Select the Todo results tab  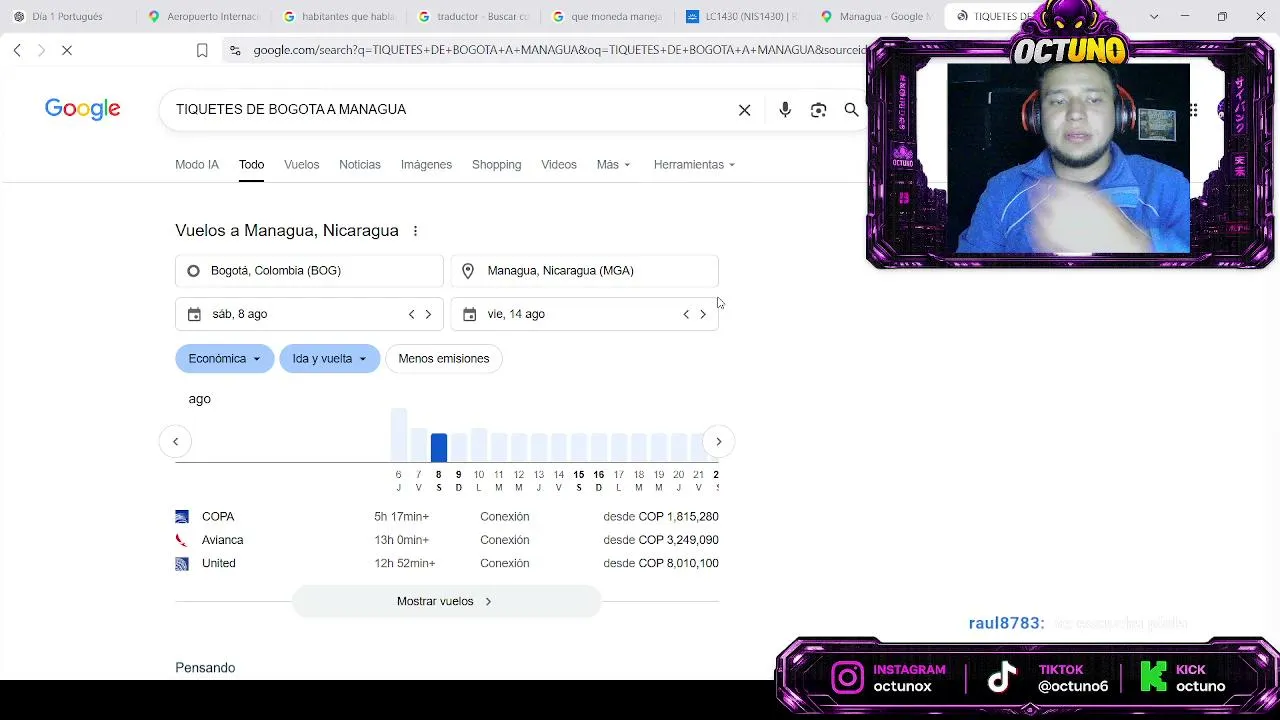(251, 165)
